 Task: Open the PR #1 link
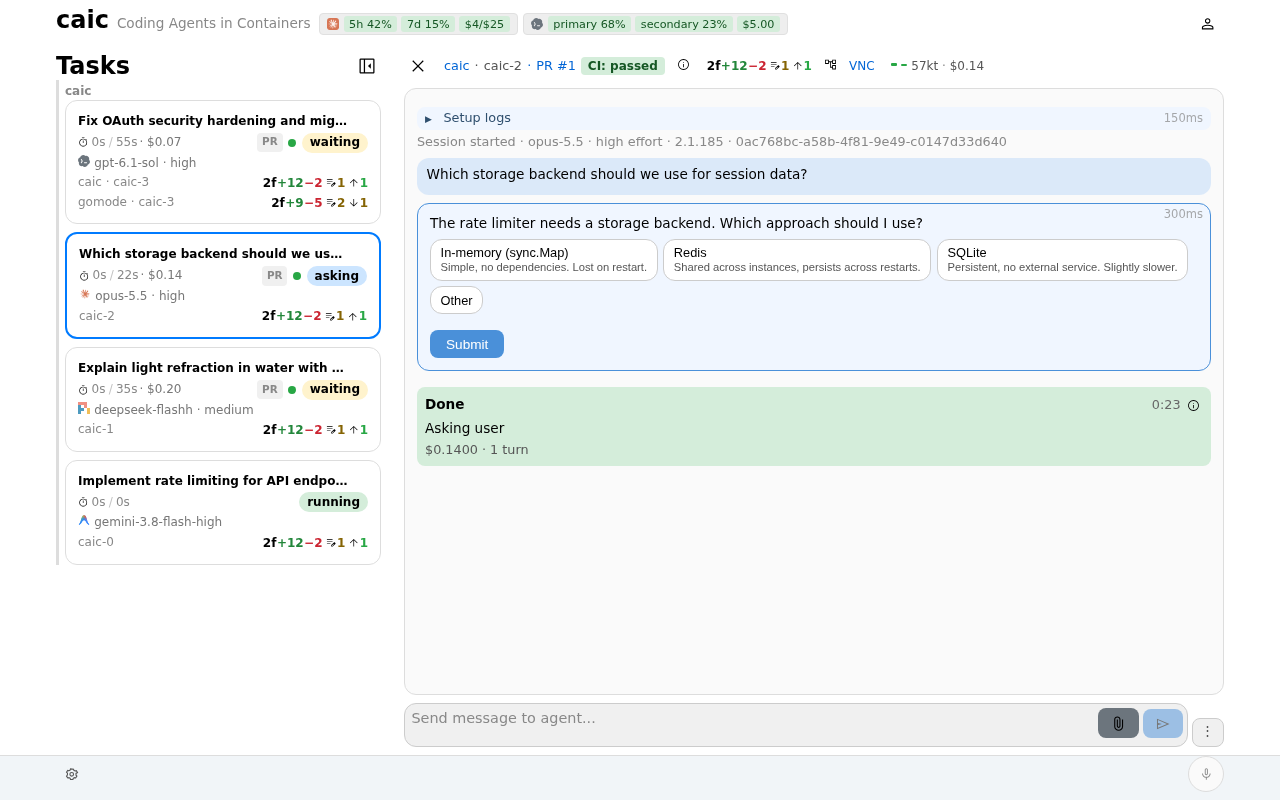coord(556,66)
